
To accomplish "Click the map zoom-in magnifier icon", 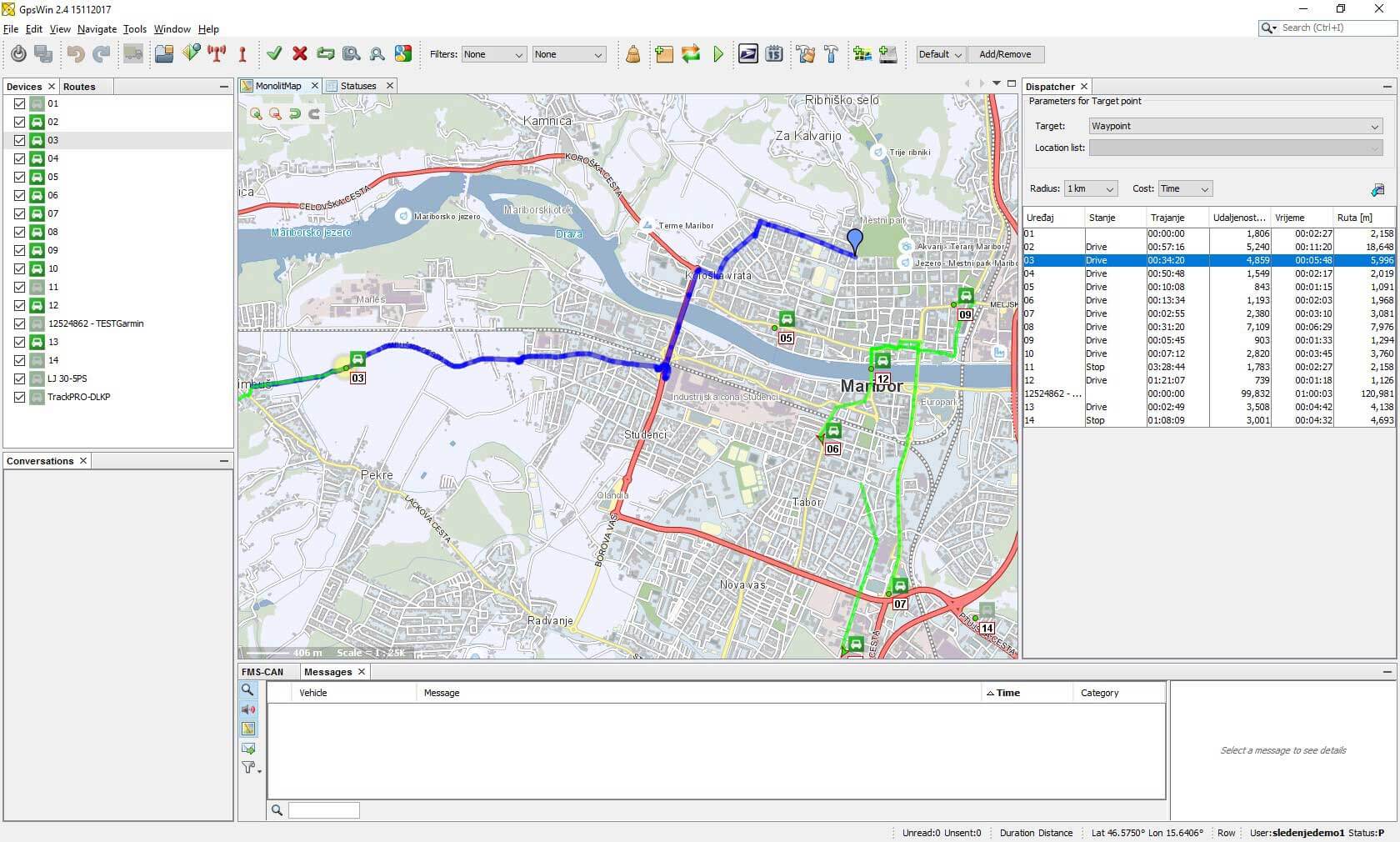I will (256, 114).
